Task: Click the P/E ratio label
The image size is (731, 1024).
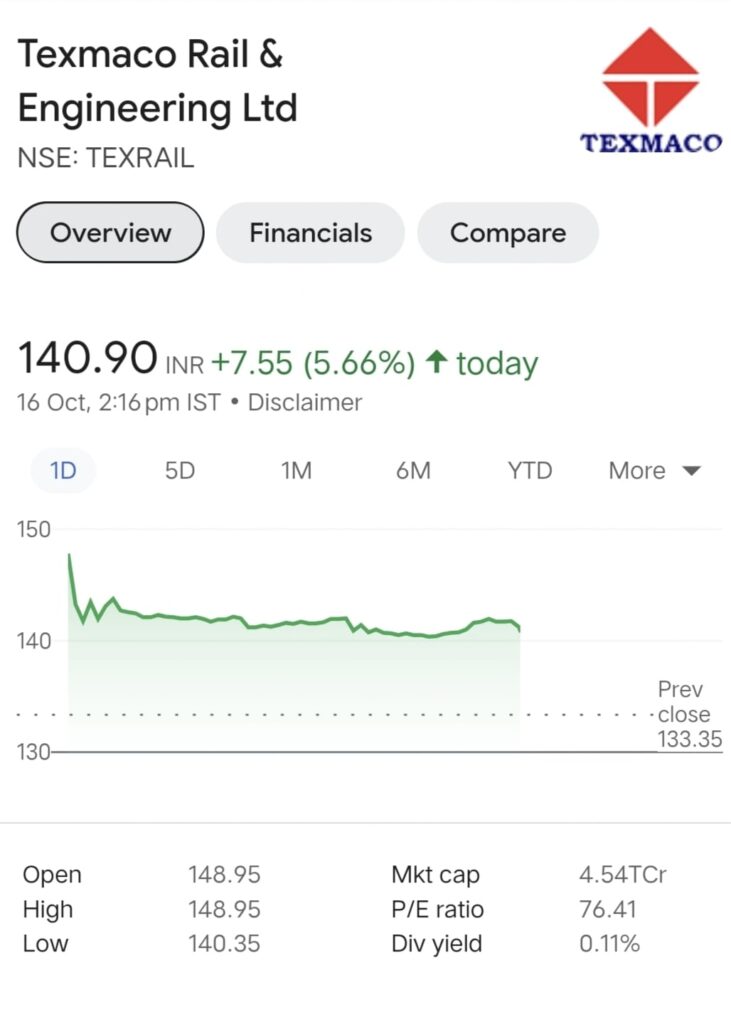Action: (x=437, y=909)
